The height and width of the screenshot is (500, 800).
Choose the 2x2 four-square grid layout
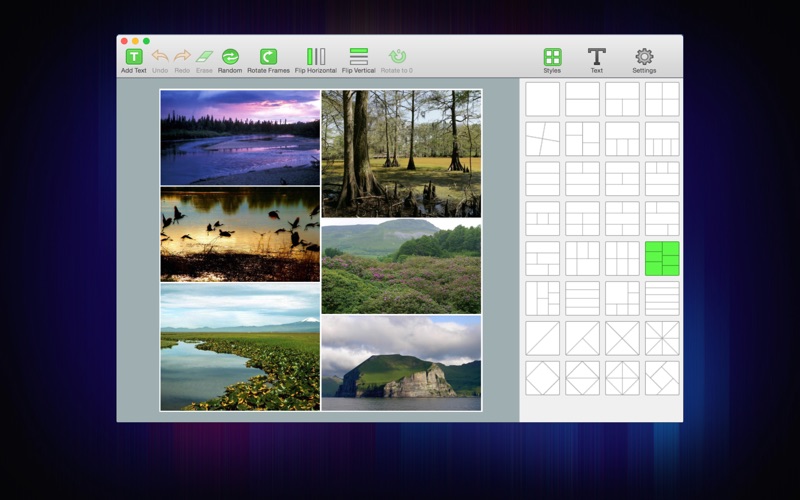[x=662, y=99]
